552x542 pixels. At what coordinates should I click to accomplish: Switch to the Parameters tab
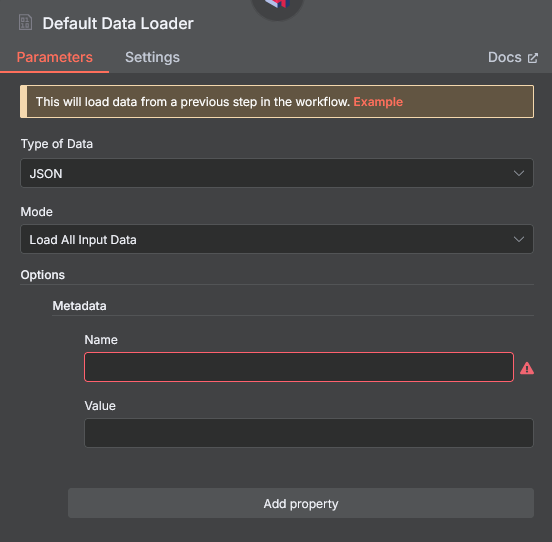point(55,57)
